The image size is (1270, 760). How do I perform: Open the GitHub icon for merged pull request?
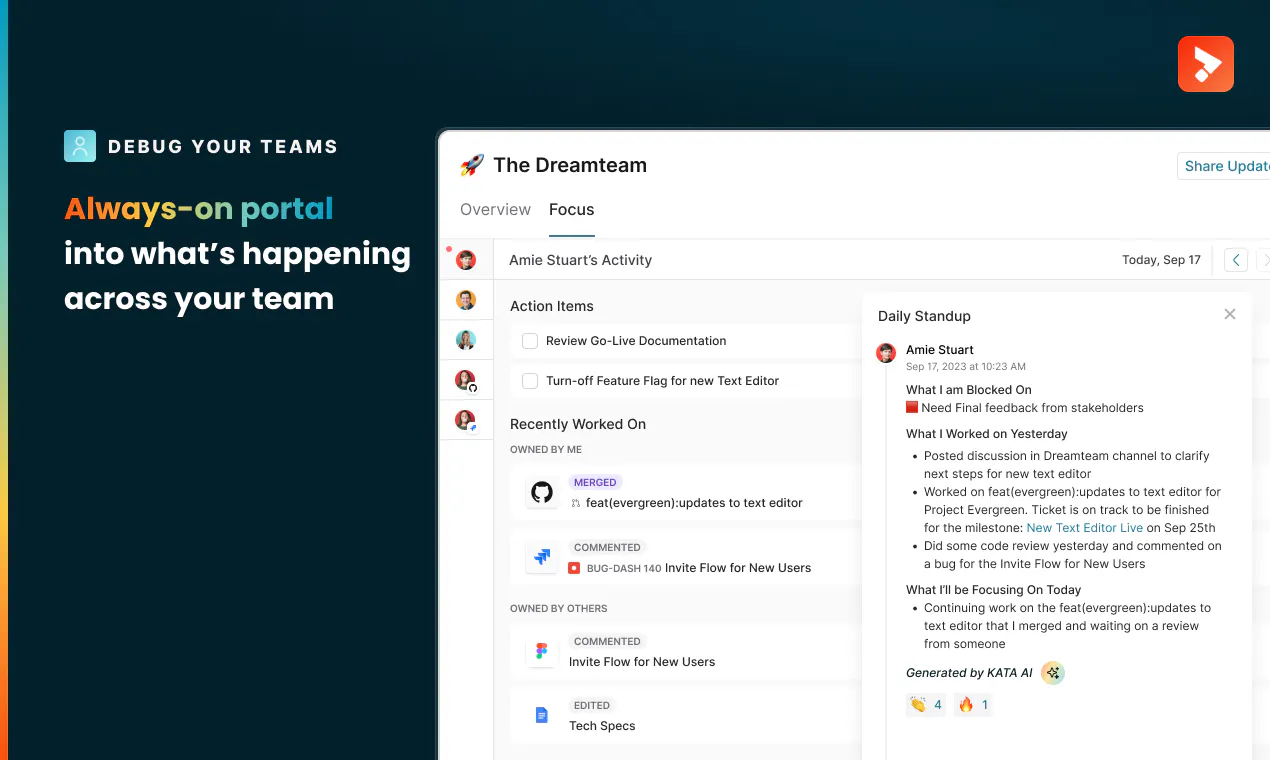(542, 492)
